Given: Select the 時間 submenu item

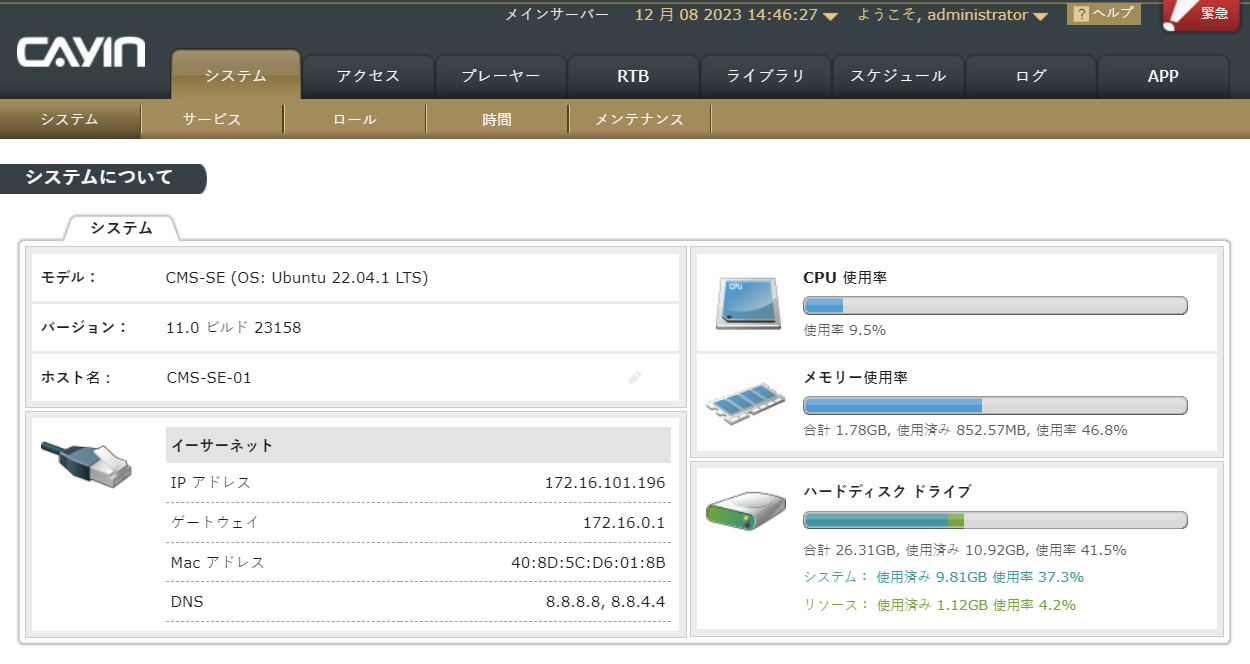Looking at the screenshot, I should pos(497,119).
